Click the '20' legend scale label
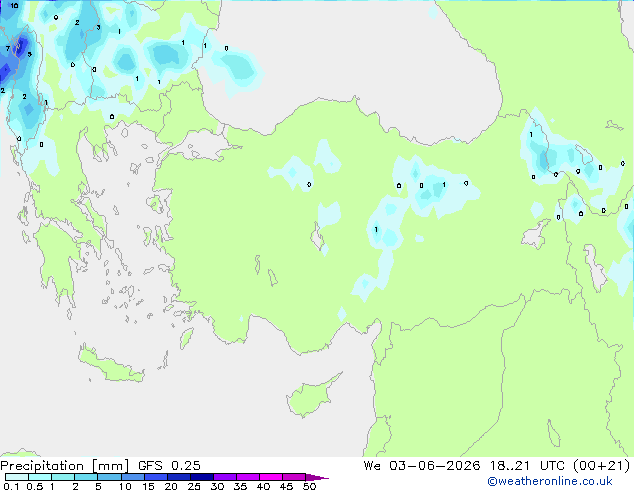Viewport: 634px width, 490px height. 171,486
